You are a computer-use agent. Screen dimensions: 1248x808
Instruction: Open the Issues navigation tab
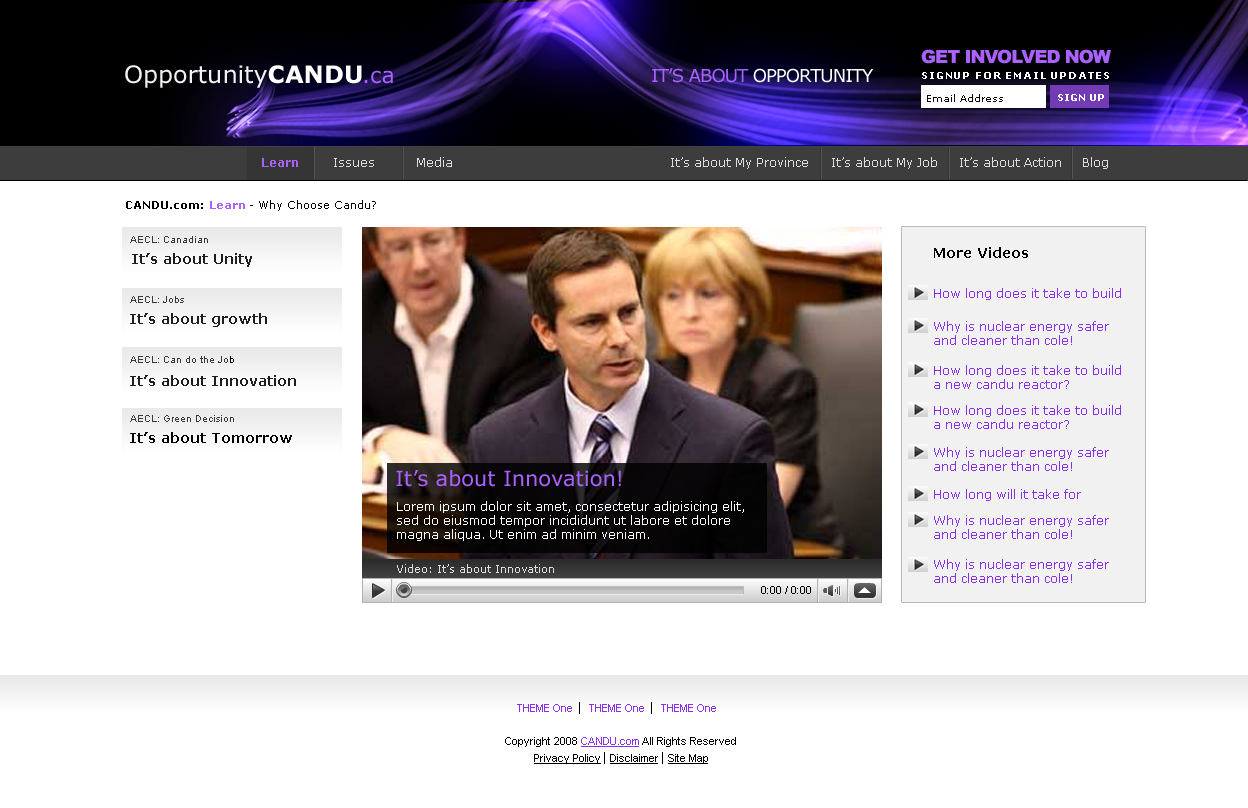coord(354,163)
